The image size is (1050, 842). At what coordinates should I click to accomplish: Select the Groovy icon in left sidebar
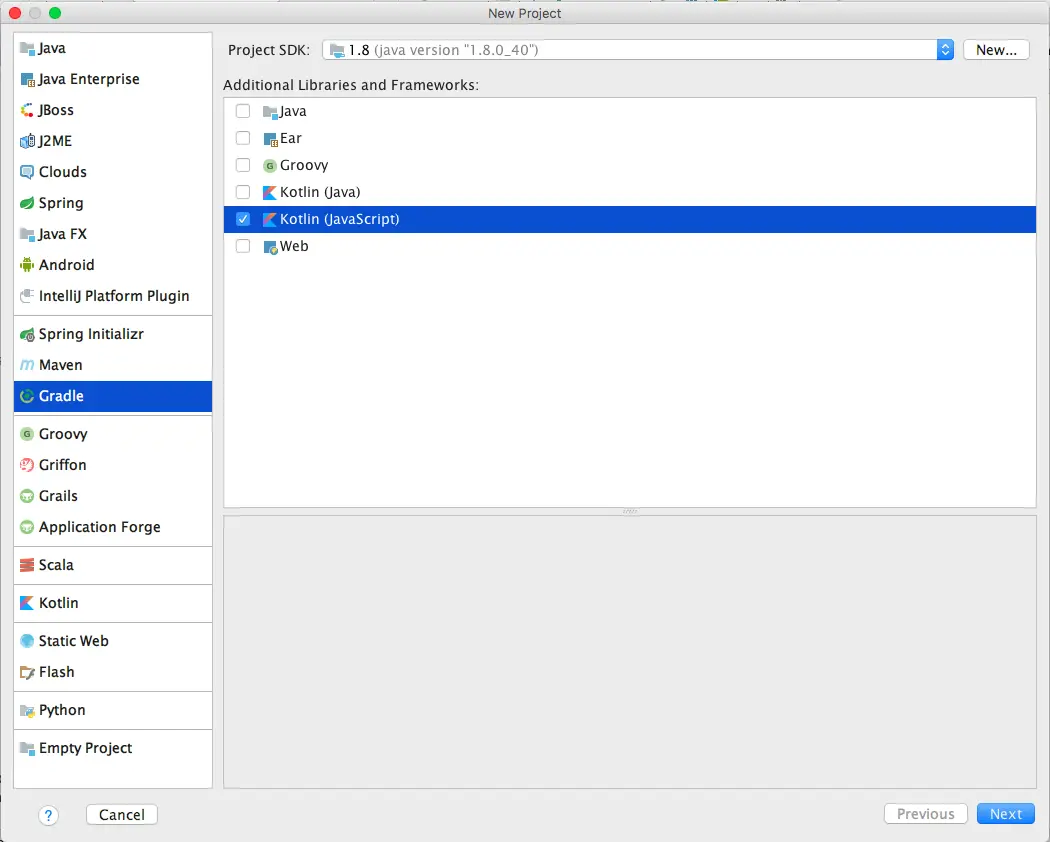click(x=27, y=434)
